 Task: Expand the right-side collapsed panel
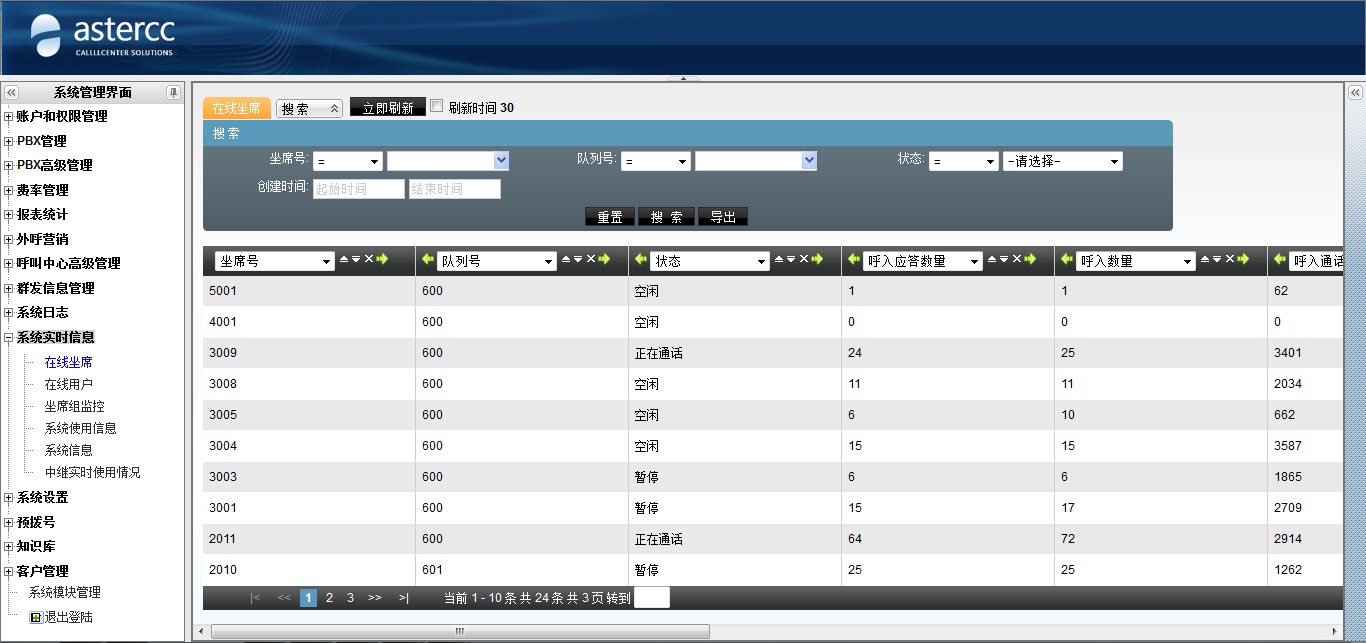(1355, 92)
